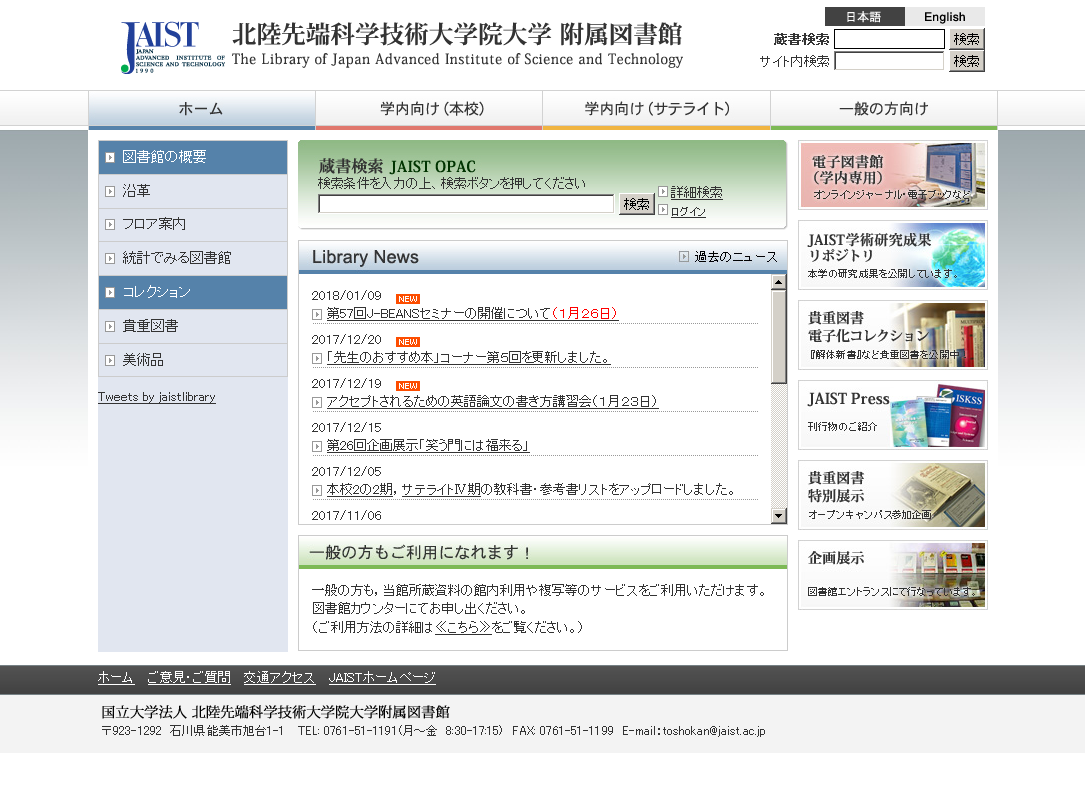Open the 学内向け (サテライト) tab
Image resolution: width=1085 pixels, height=790 pixels.
tap(657, 109)
